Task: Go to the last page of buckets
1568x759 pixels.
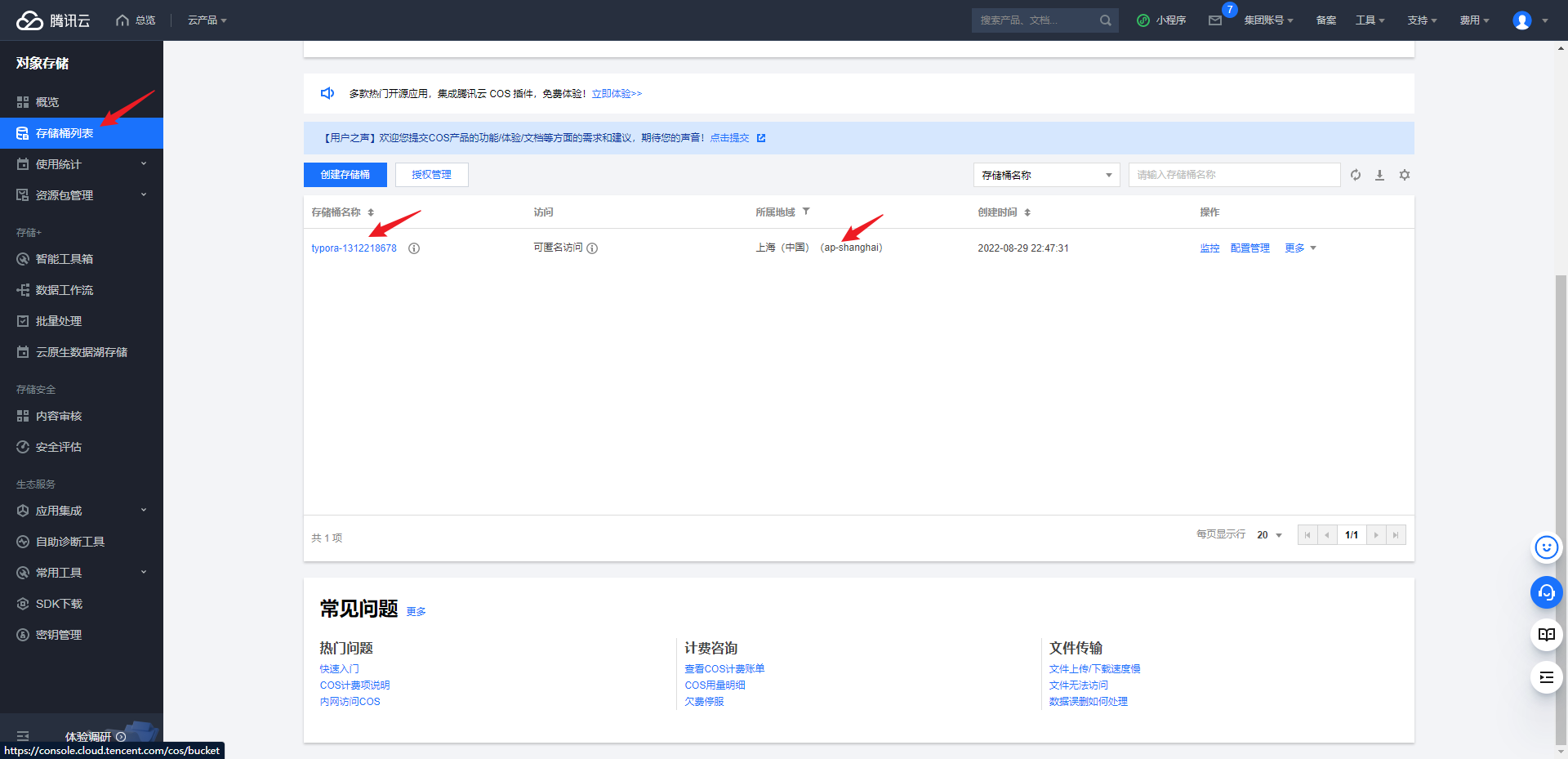Action: 1396,535
